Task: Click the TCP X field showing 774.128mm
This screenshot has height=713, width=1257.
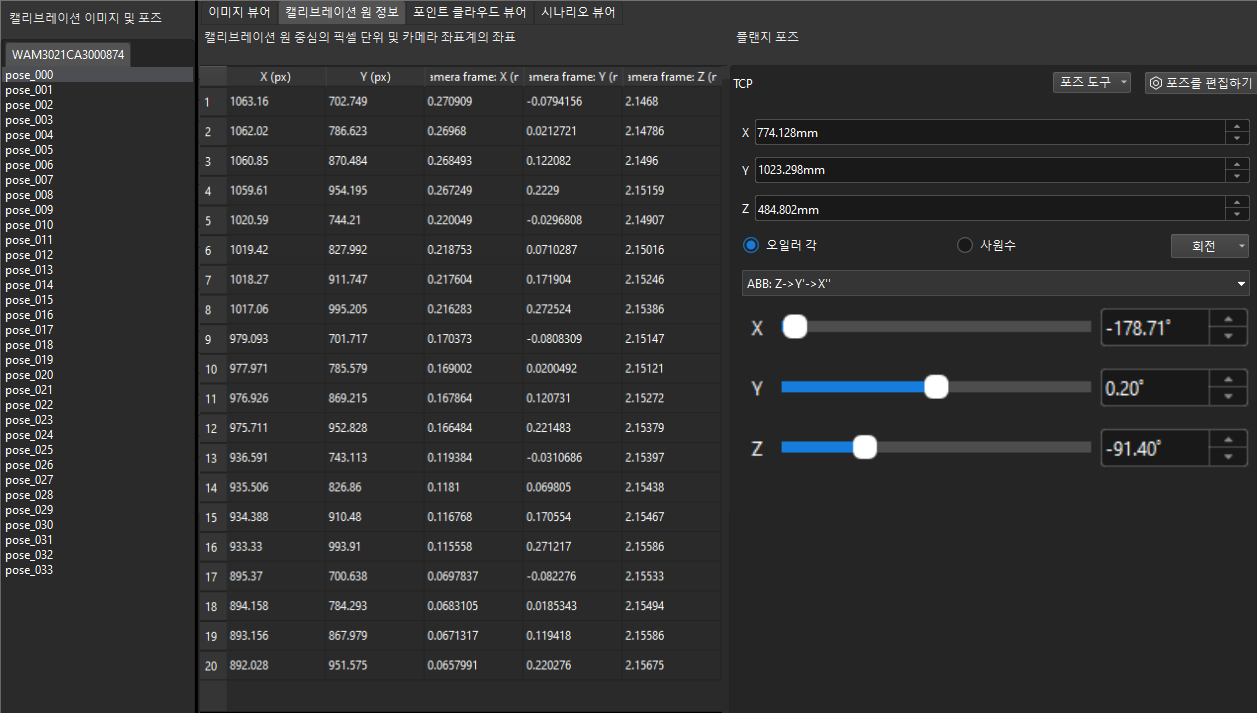Action: [990, 132]
